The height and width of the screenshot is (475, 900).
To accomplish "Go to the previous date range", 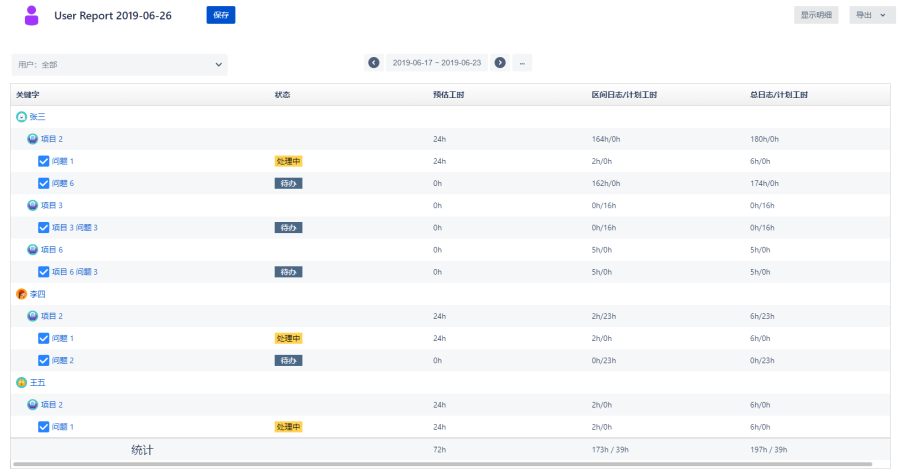I will point(374,62).
